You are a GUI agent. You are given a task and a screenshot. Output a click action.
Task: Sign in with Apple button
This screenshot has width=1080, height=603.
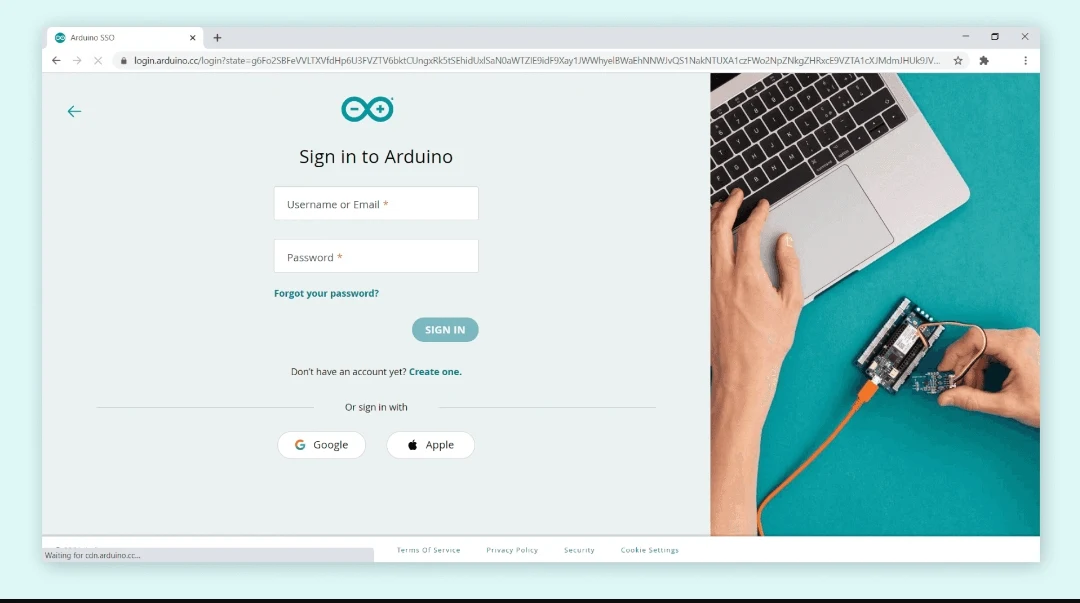point(430,444)
